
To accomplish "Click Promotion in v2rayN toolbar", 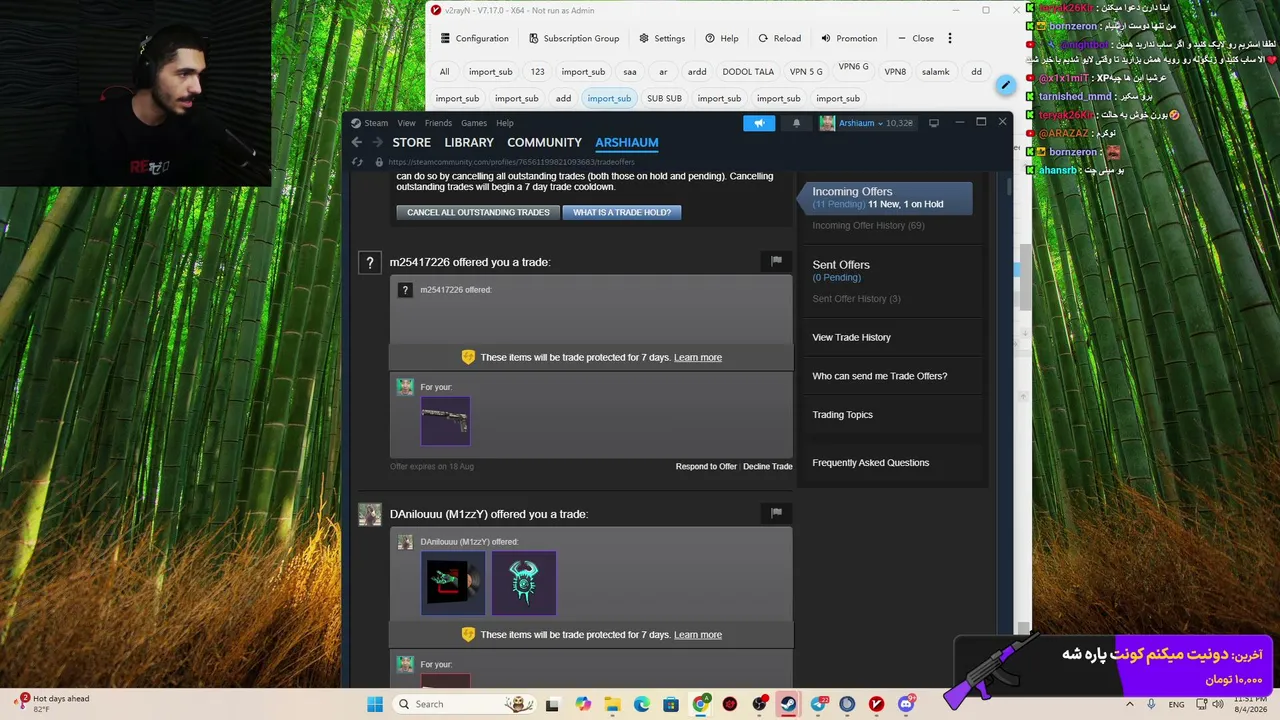I will [x=849, y=38].
